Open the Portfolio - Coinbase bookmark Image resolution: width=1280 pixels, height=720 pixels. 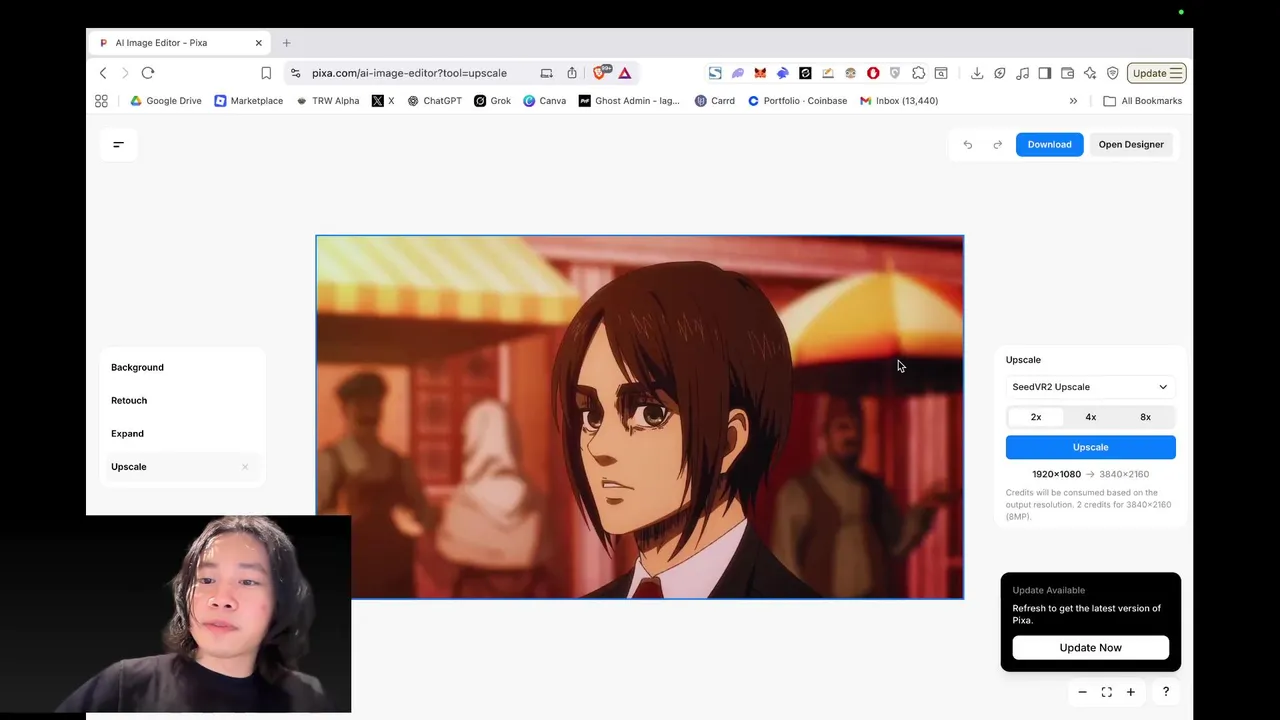point(798,101)
